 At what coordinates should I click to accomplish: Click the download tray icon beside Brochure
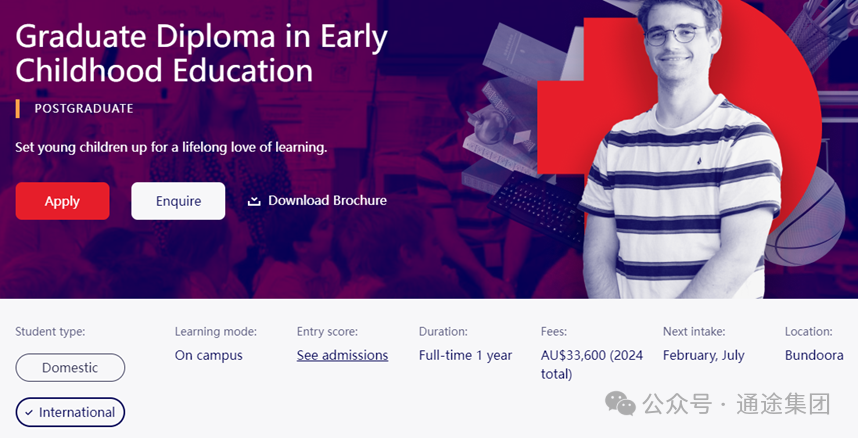(x=254, y=201)
